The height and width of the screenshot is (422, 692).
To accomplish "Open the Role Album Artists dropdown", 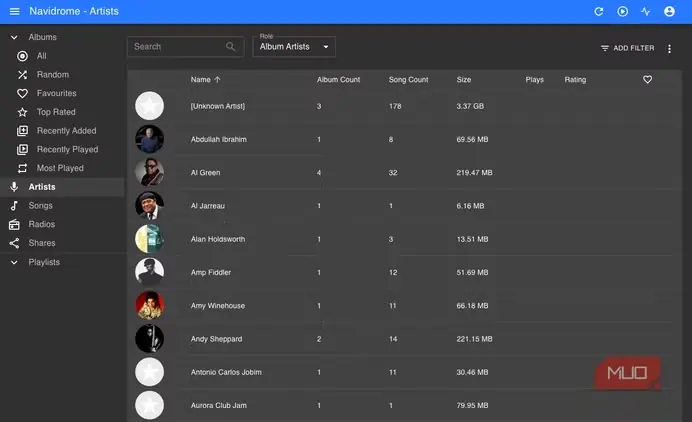I will click(294, 47).
